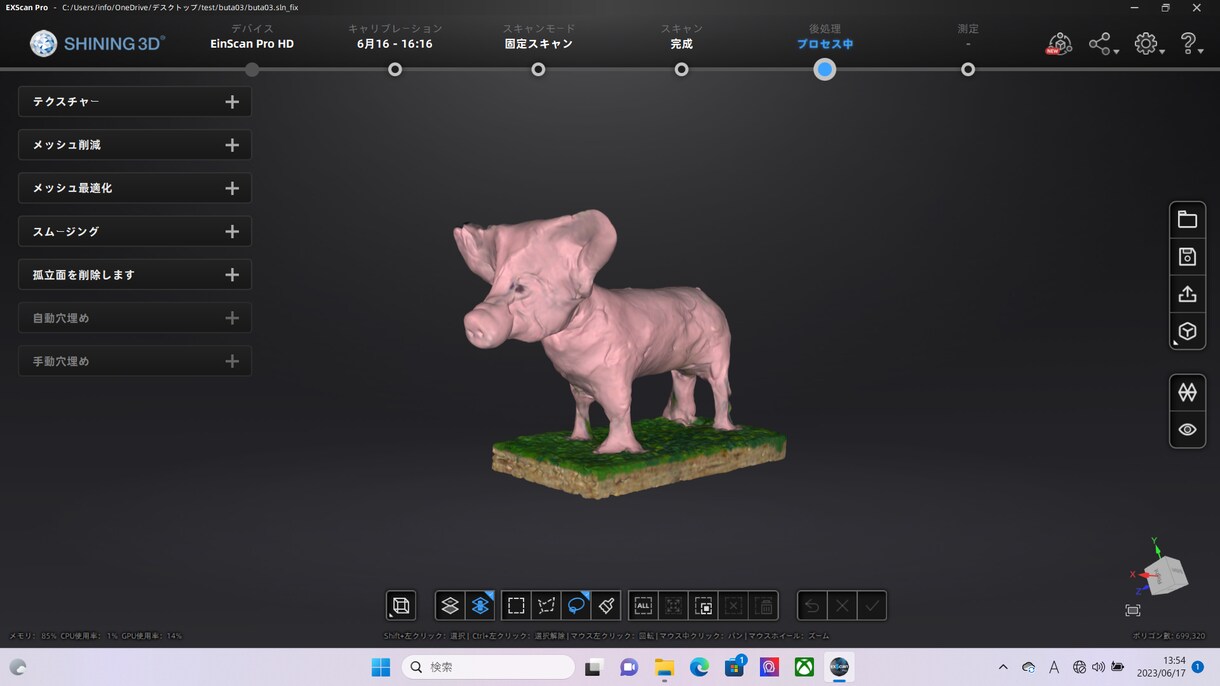1220x686 pixels.
Task: Expand the メッシュ最適化 panel
Action: (135, 188)
